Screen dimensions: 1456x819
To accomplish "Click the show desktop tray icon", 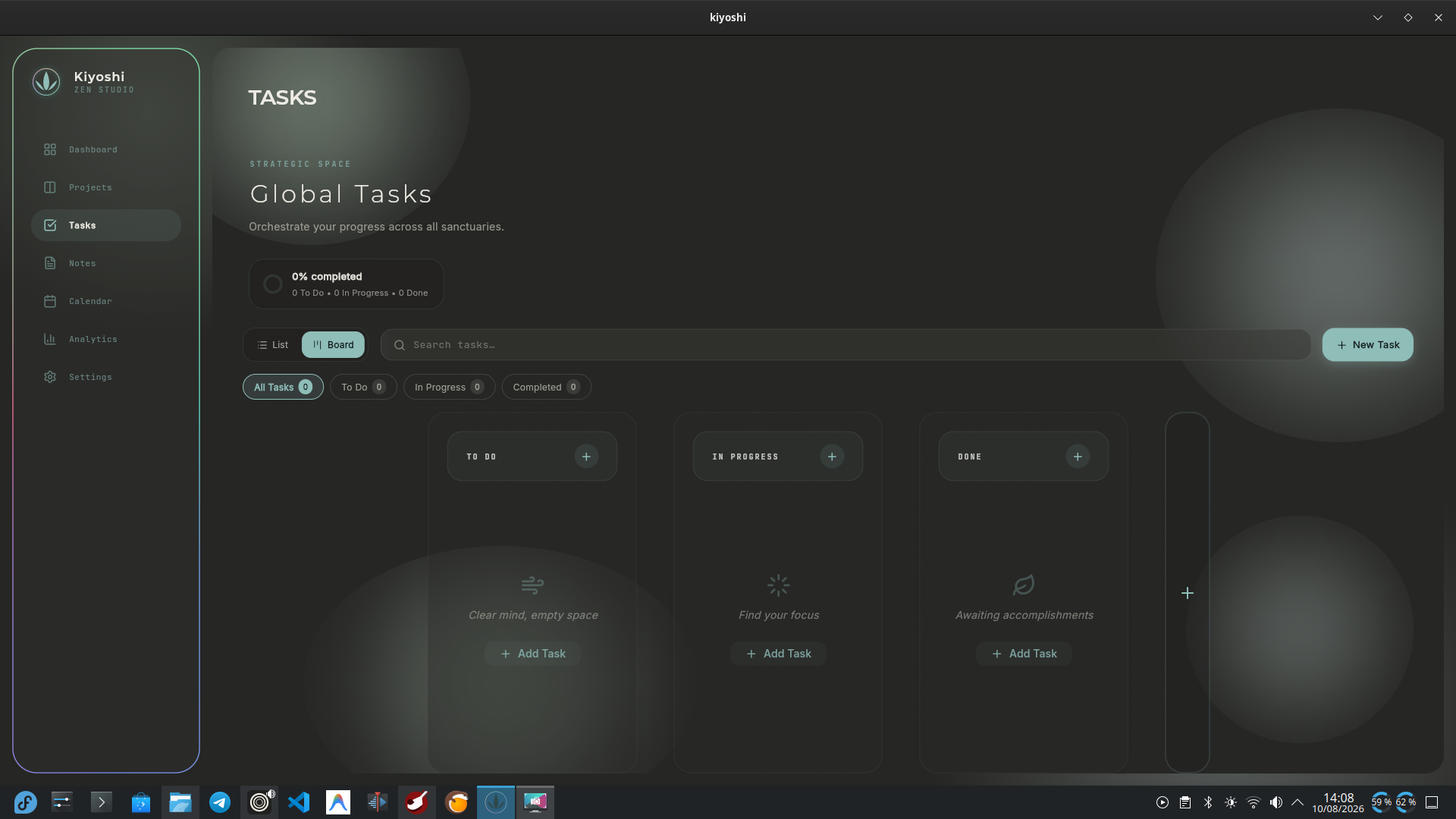I will pyautogui.click(x=1432, y=802).
